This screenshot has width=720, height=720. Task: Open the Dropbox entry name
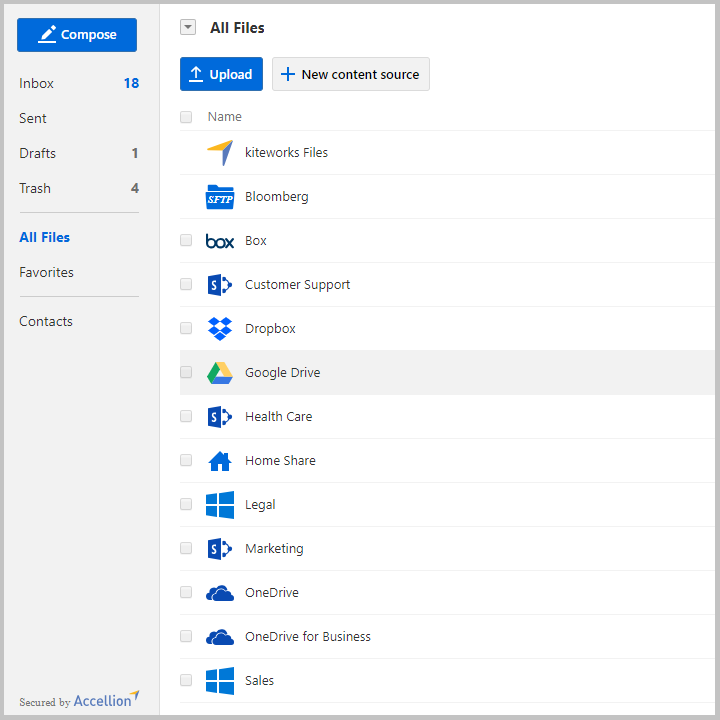tap(270, 329)
